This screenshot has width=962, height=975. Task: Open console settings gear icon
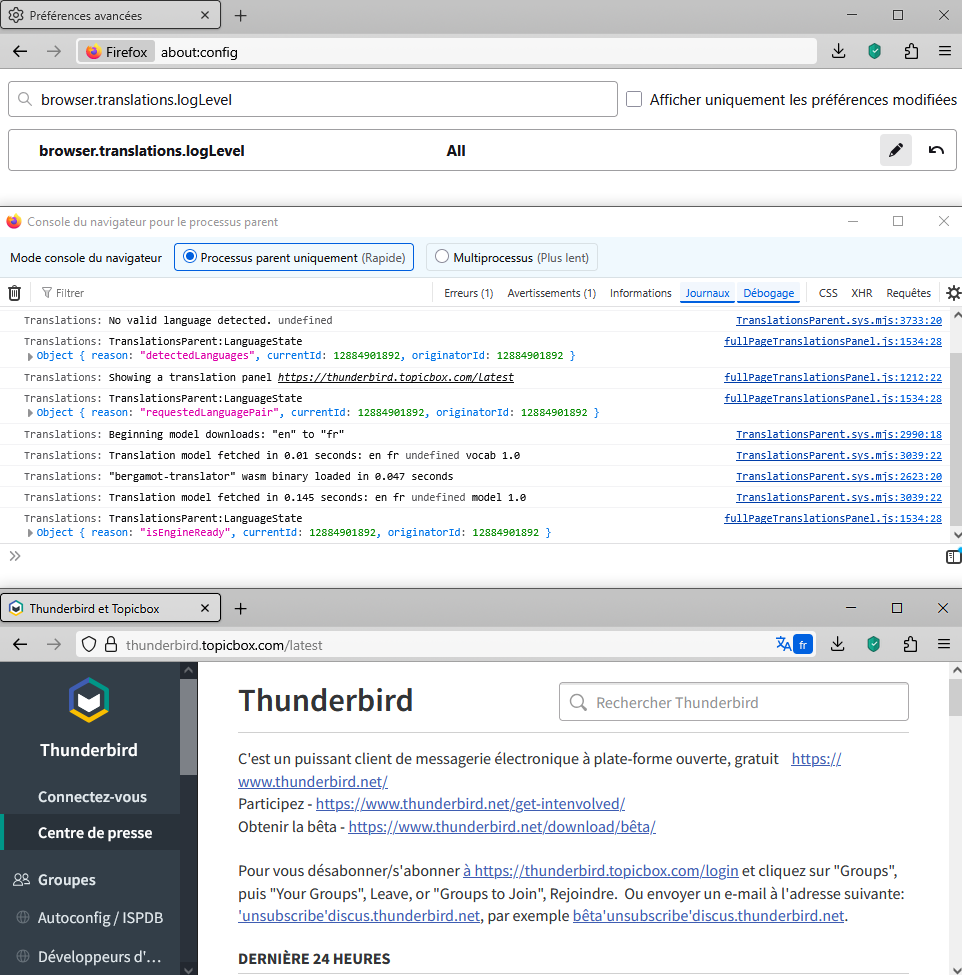(953, 293)
